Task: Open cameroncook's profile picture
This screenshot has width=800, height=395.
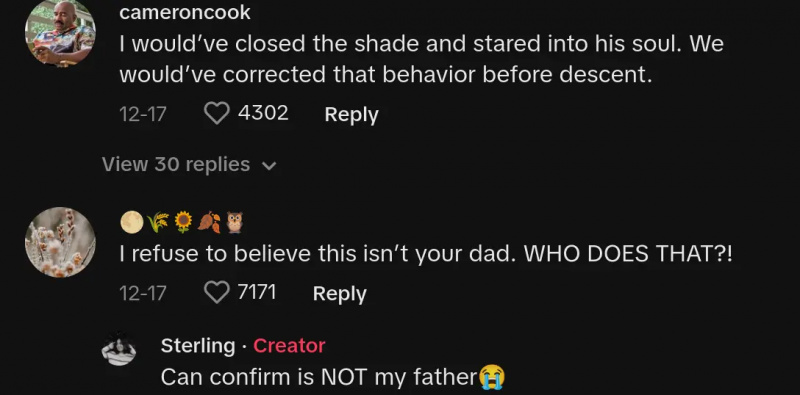Action: (x=60, y=32)
